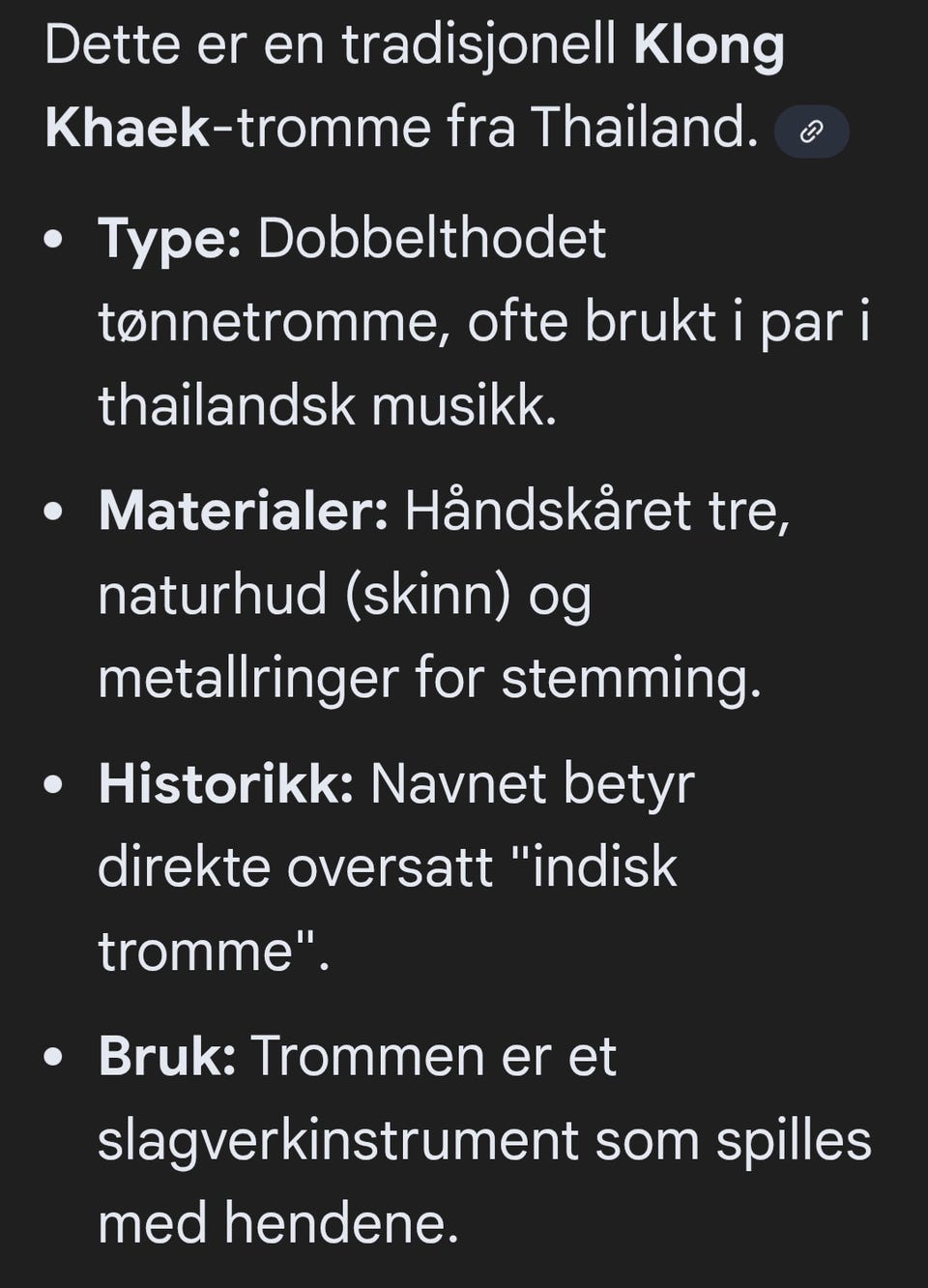Click the bold "Type:" label
Image resolution: width=928 pixels, height=1288 pixels.
tap(169, 239)
